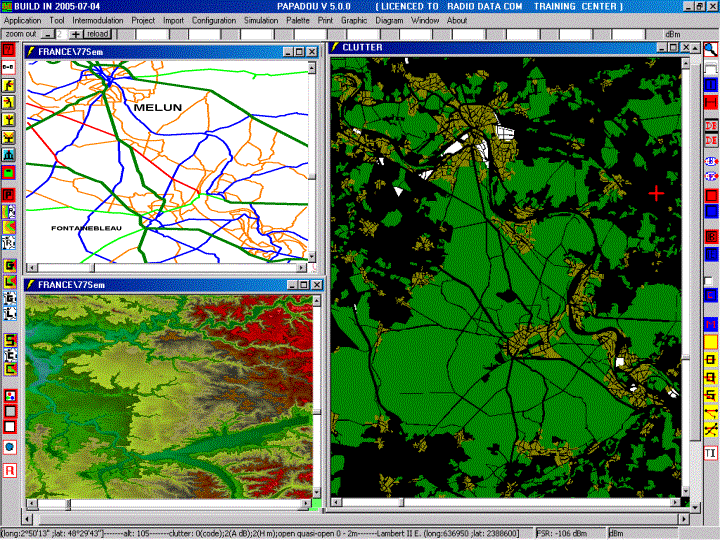This screenshot has height=540, width=720.
Task: Click the blue globe icon in left toolbar
Action: coord(9,446)
